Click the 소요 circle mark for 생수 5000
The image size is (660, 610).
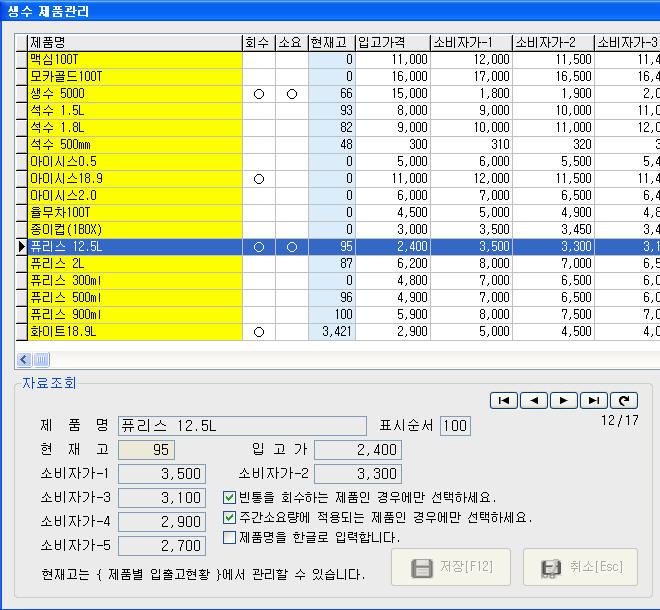(292, 94)
